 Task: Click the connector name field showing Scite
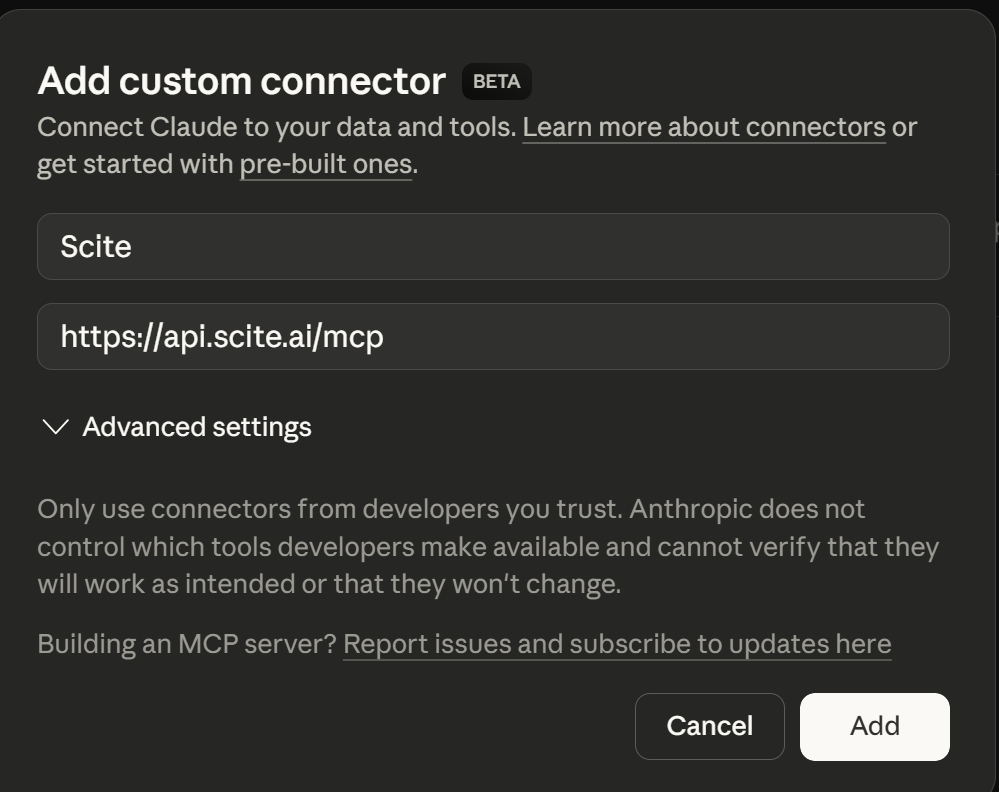click(x=494, y=246)
